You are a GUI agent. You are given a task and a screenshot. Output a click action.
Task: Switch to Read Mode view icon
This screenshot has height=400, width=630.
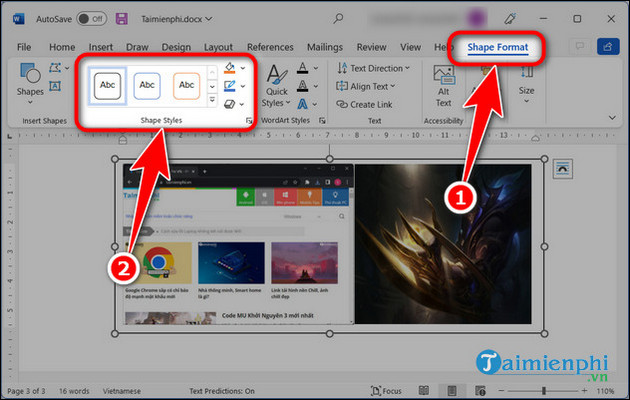(423, 390)
